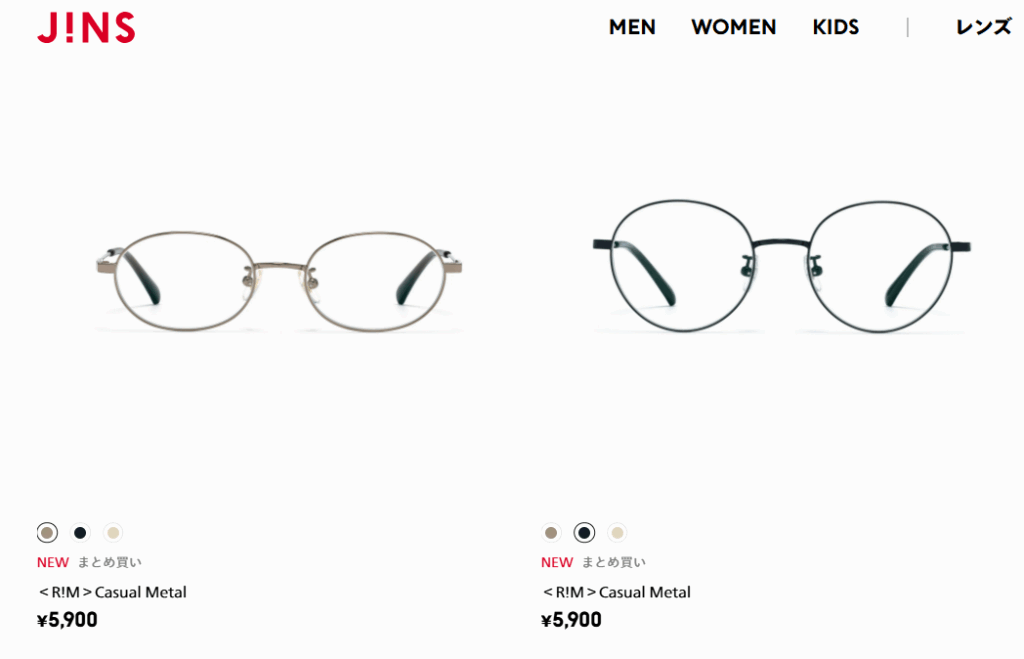Image resolution: width=1024 pixels, height=659 pixels.
Task: Select dark navy swatch for left glasses
Action: click(80, 533)
